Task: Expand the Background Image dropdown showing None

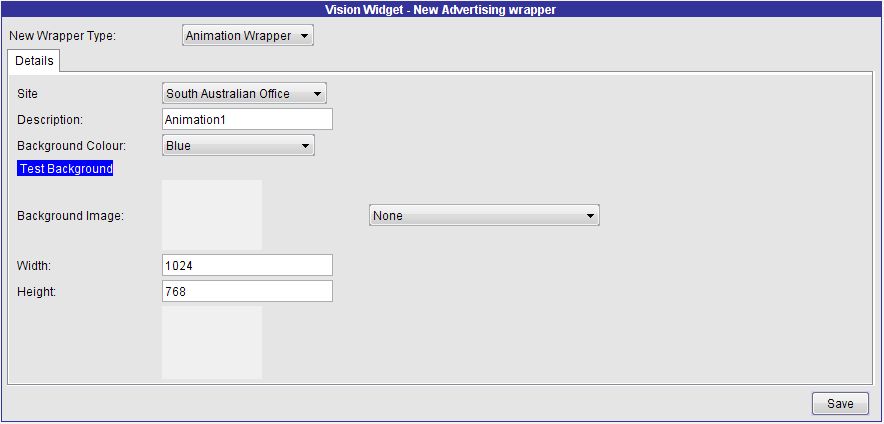Action: 484,216
